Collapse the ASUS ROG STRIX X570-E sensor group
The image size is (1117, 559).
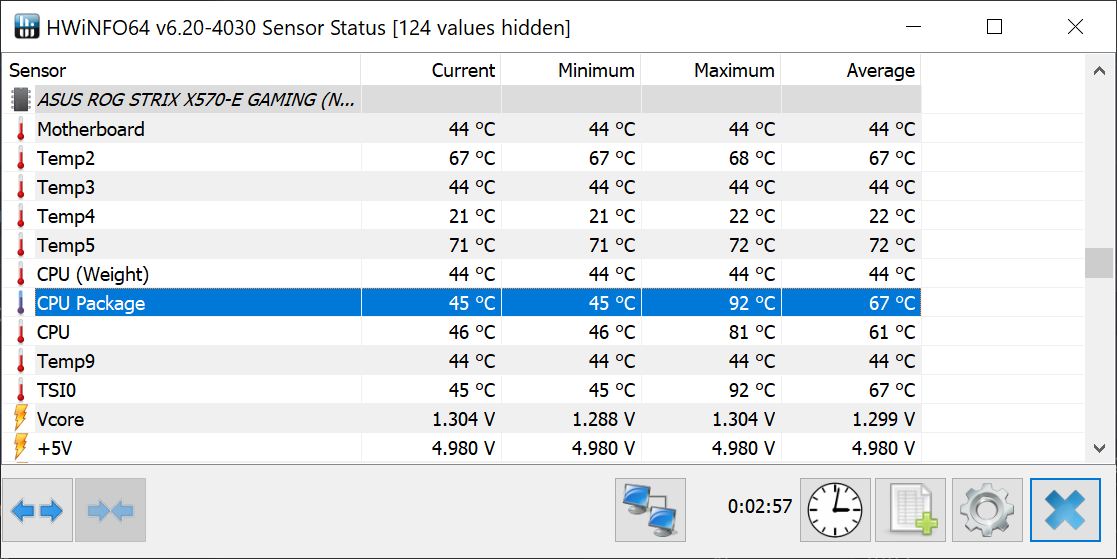pos(21,100)
